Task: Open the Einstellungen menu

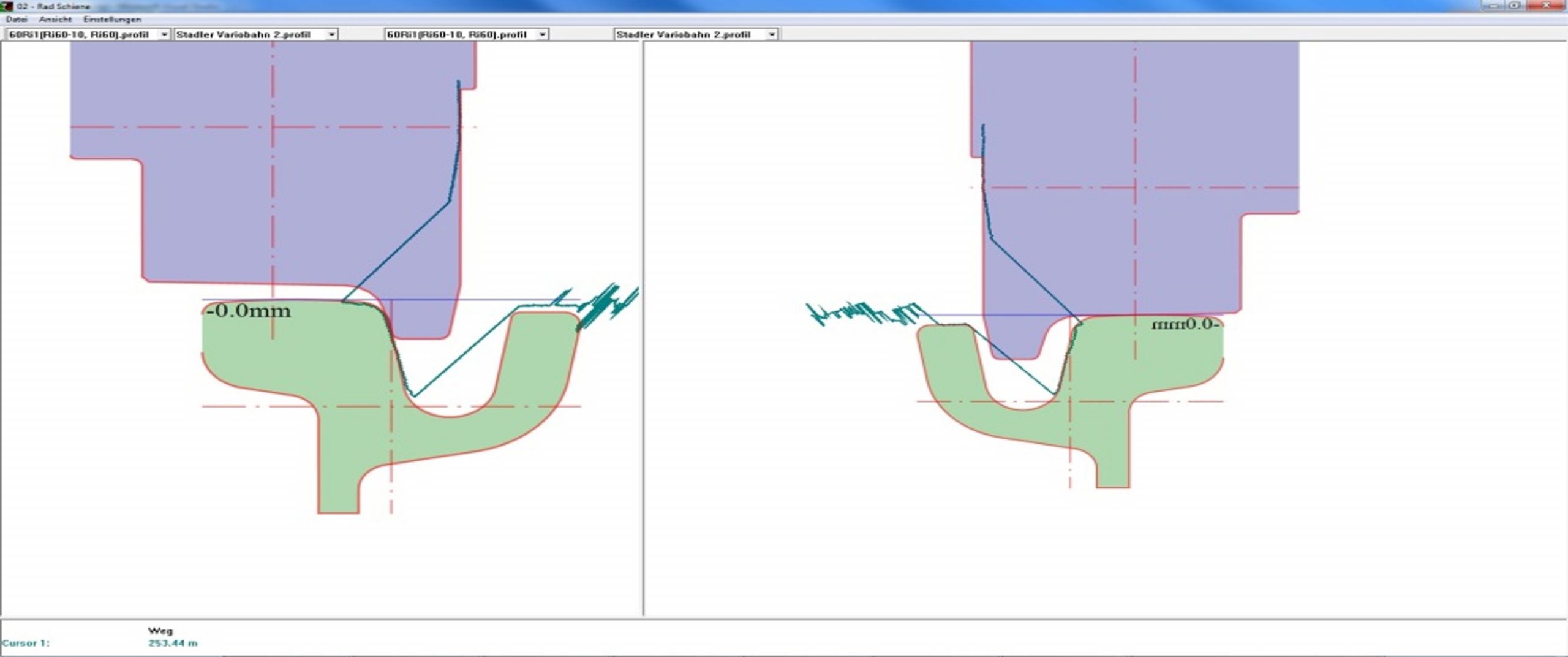Action: point(112,20)
